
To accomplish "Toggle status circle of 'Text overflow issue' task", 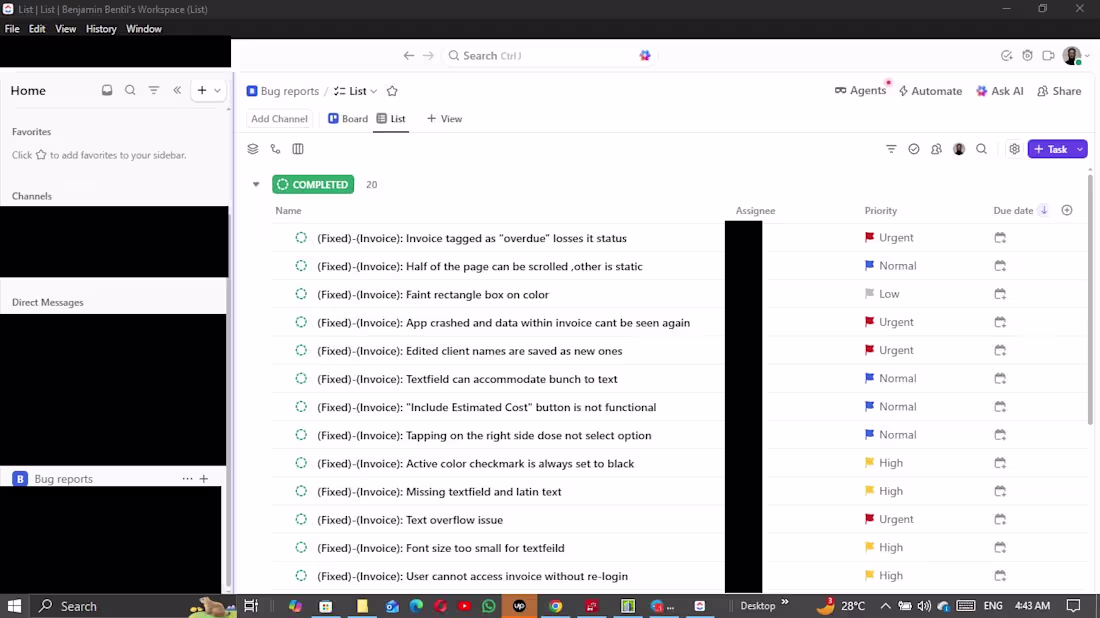I will click(301, 519).
